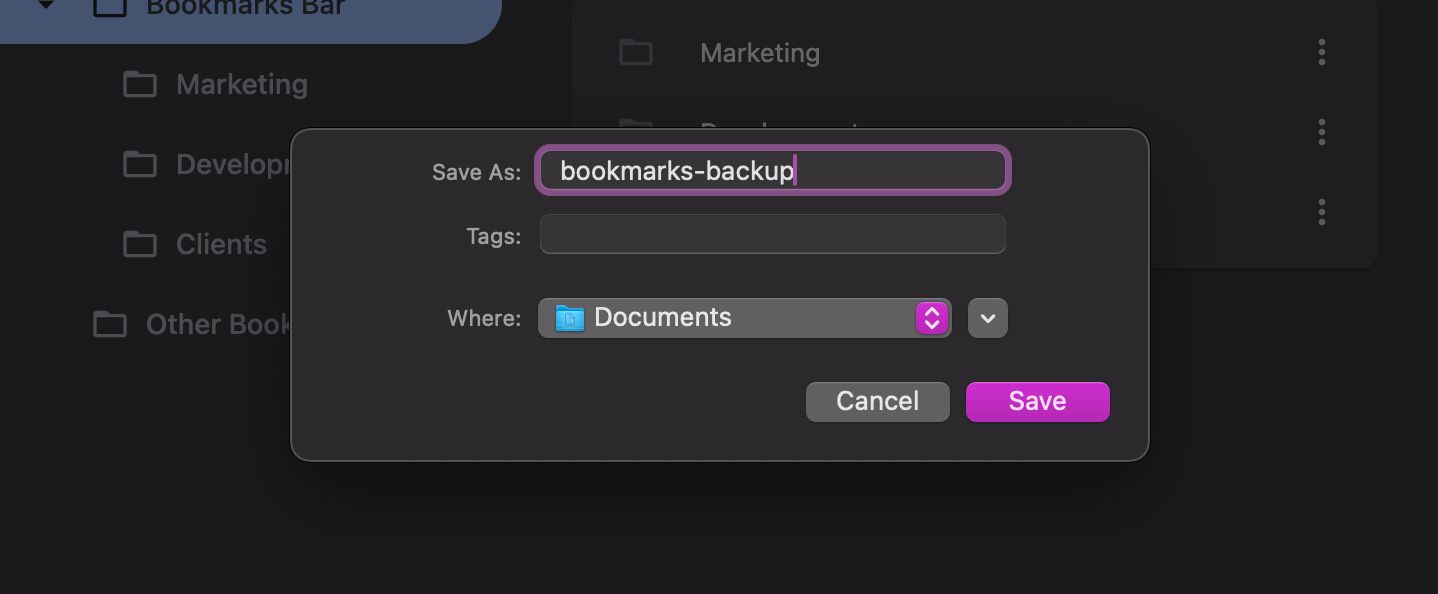Open more-actions menu for the third list row
Image resolution: width=1438 pixels, height=594 pixels.
pos(1322,212)
